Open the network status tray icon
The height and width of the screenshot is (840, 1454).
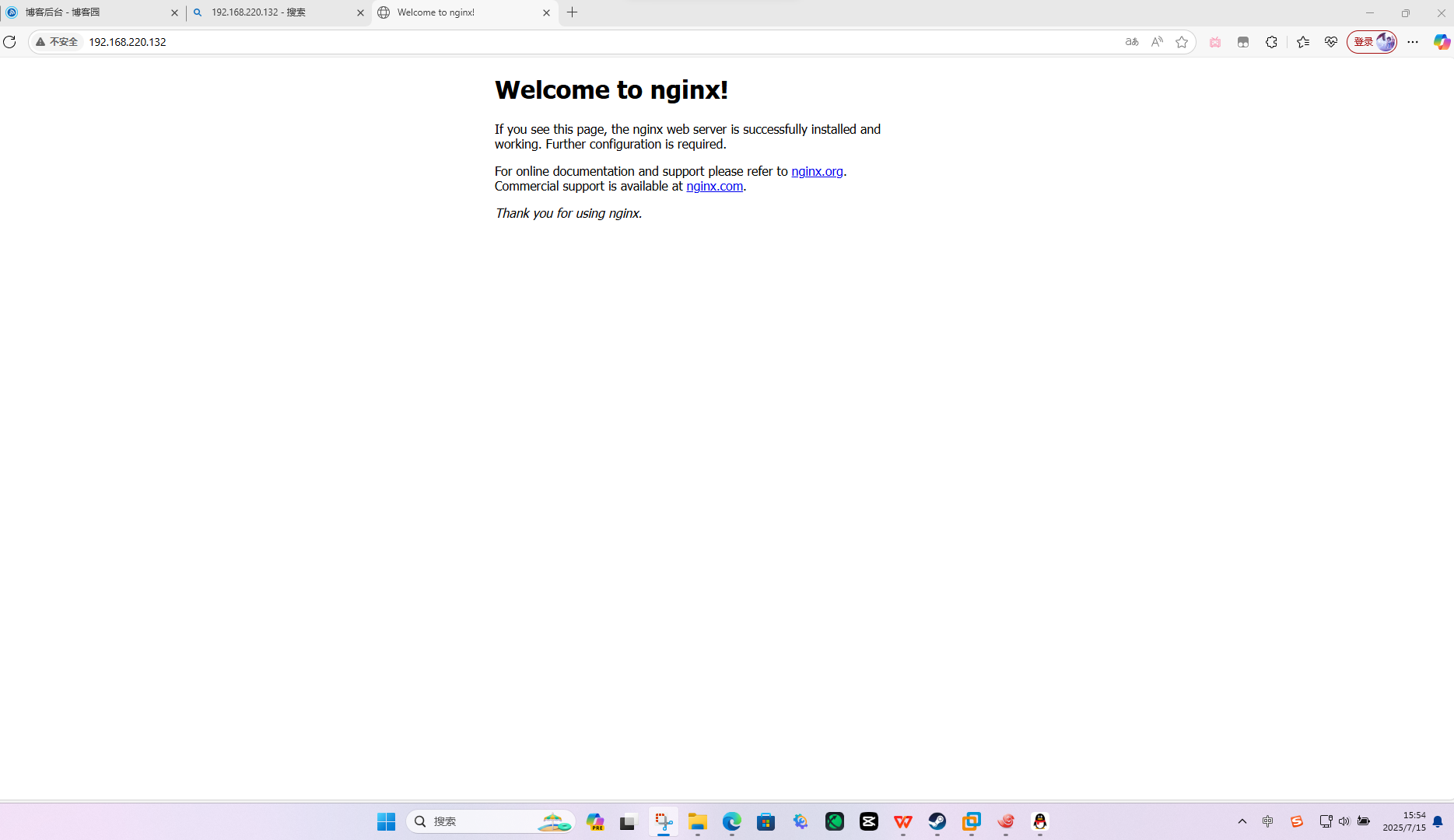click(1326, 821)
